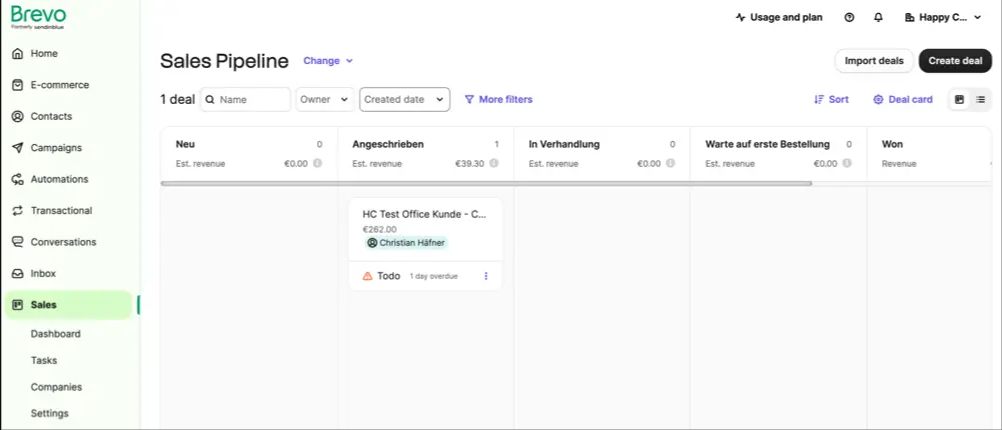
Task: Open the Created date dropdown
Action: coord(405,99)
